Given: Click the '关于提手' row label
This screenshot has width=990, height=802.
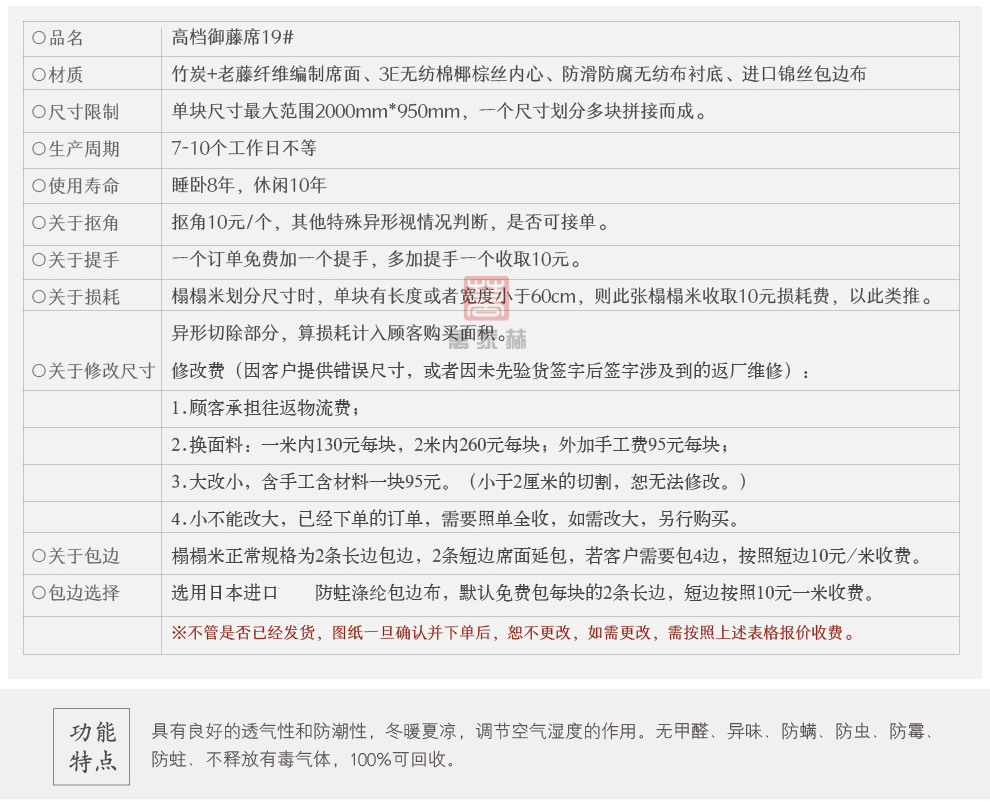Looking at the screenshot, I should 76,260.
